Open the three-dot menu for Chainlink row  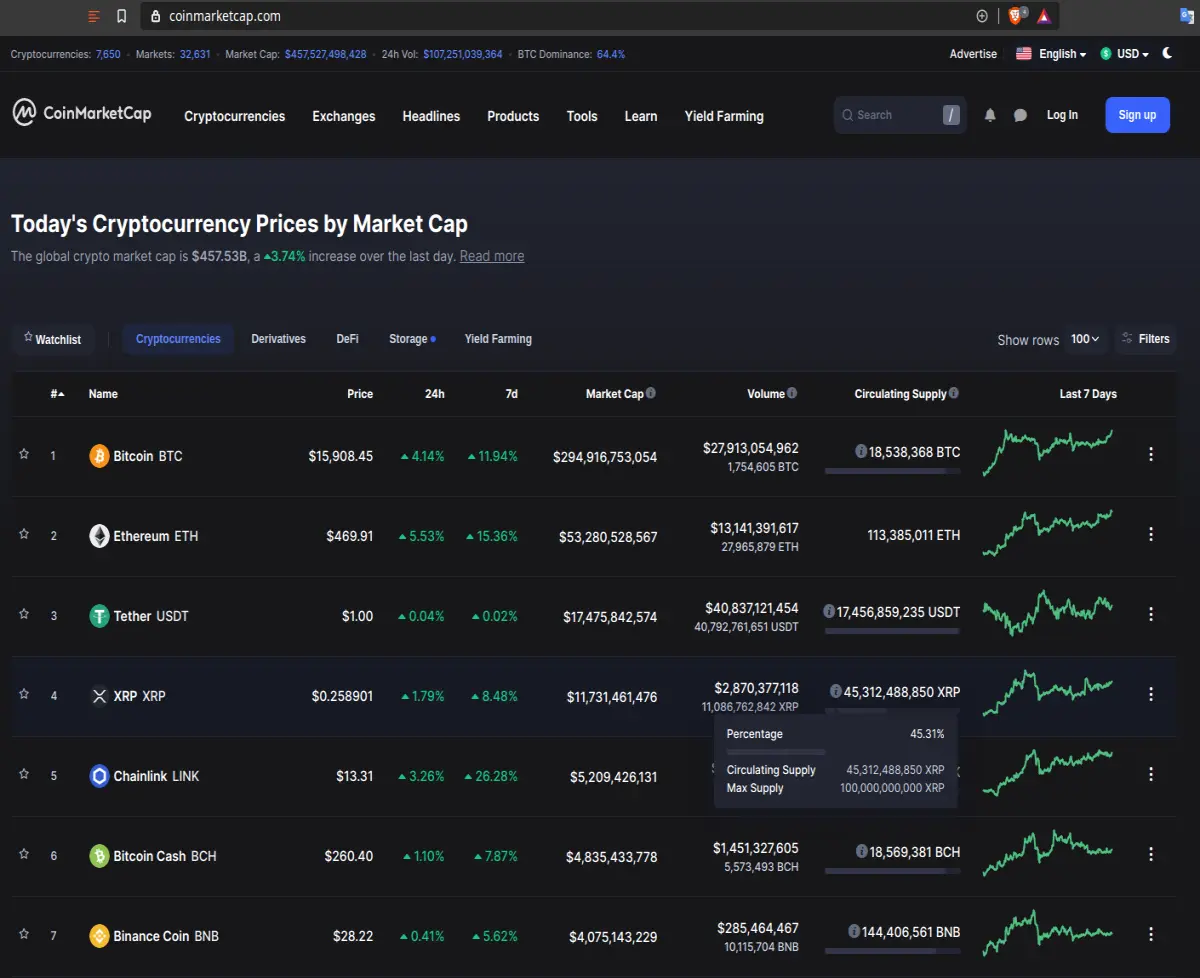tap(1150, 774)
